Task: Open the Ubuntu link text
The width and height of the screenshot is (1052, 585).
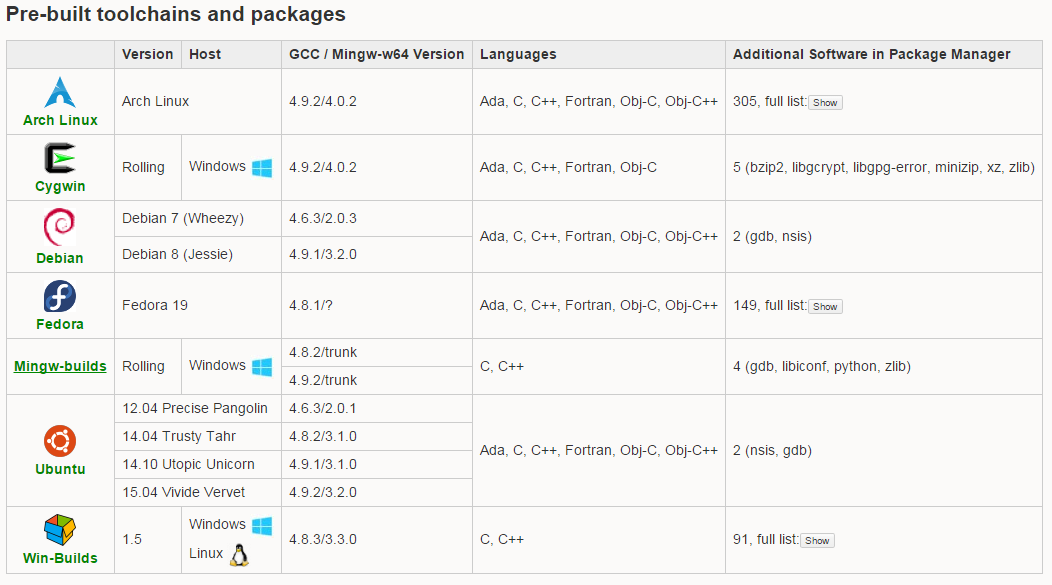Action: (x=60, y=469)
